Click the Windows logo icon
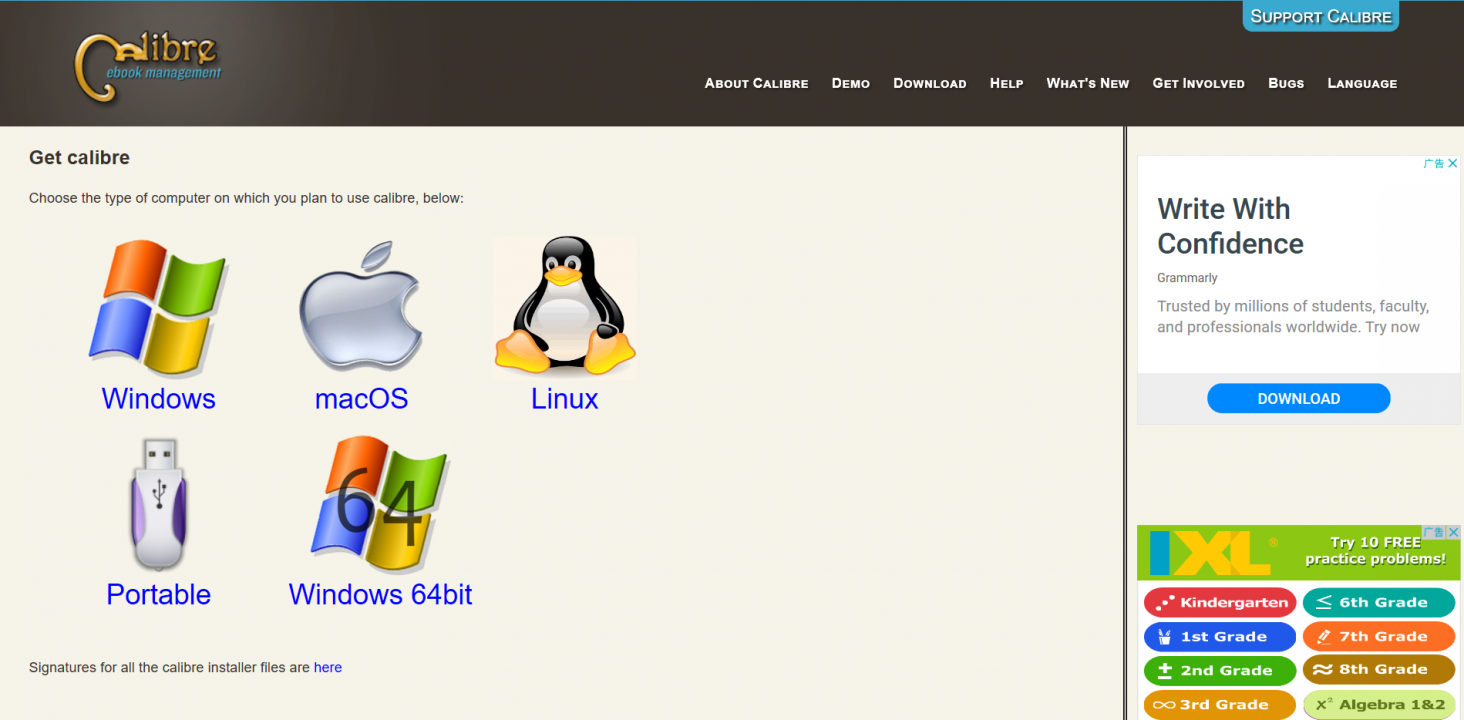 (158, 307)
